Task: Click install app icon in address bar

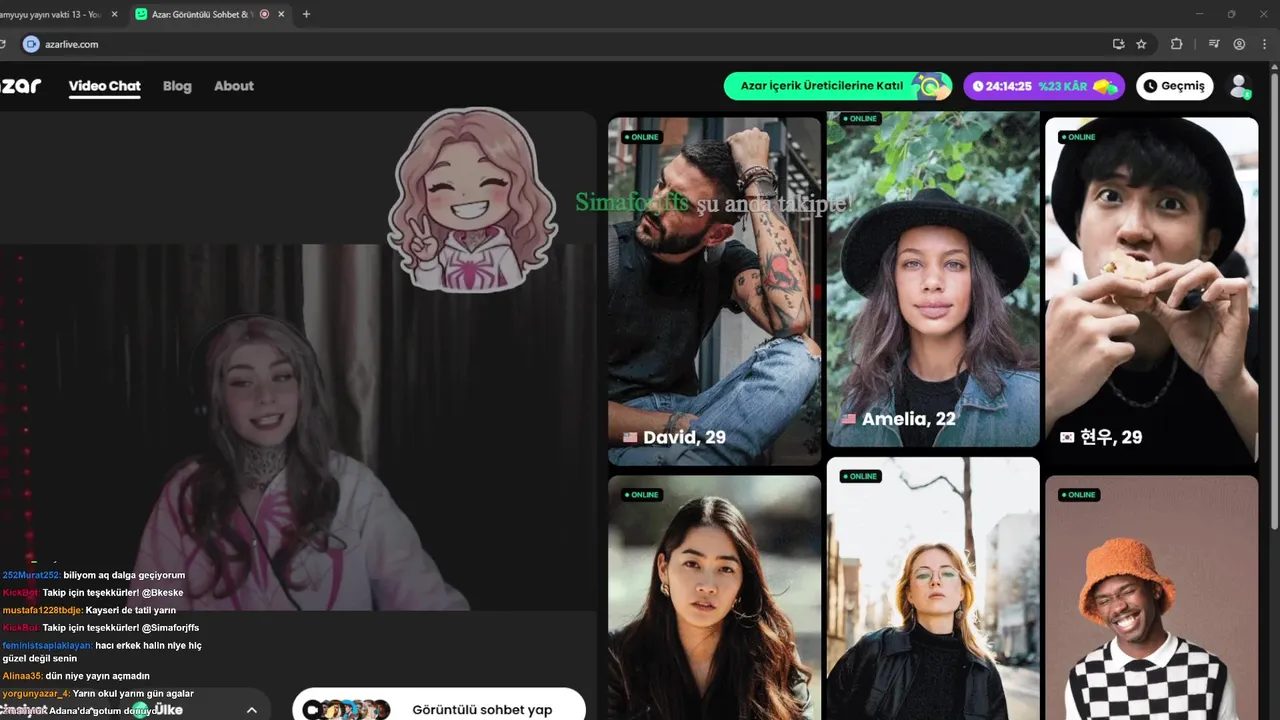Action: 1118,44
